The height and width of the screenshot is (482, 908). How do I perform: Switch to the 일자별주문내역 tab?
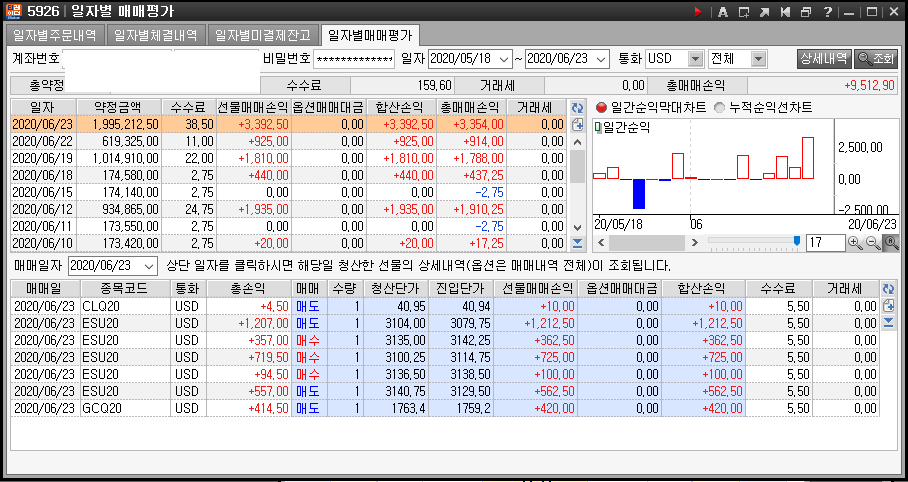(55, 35)
